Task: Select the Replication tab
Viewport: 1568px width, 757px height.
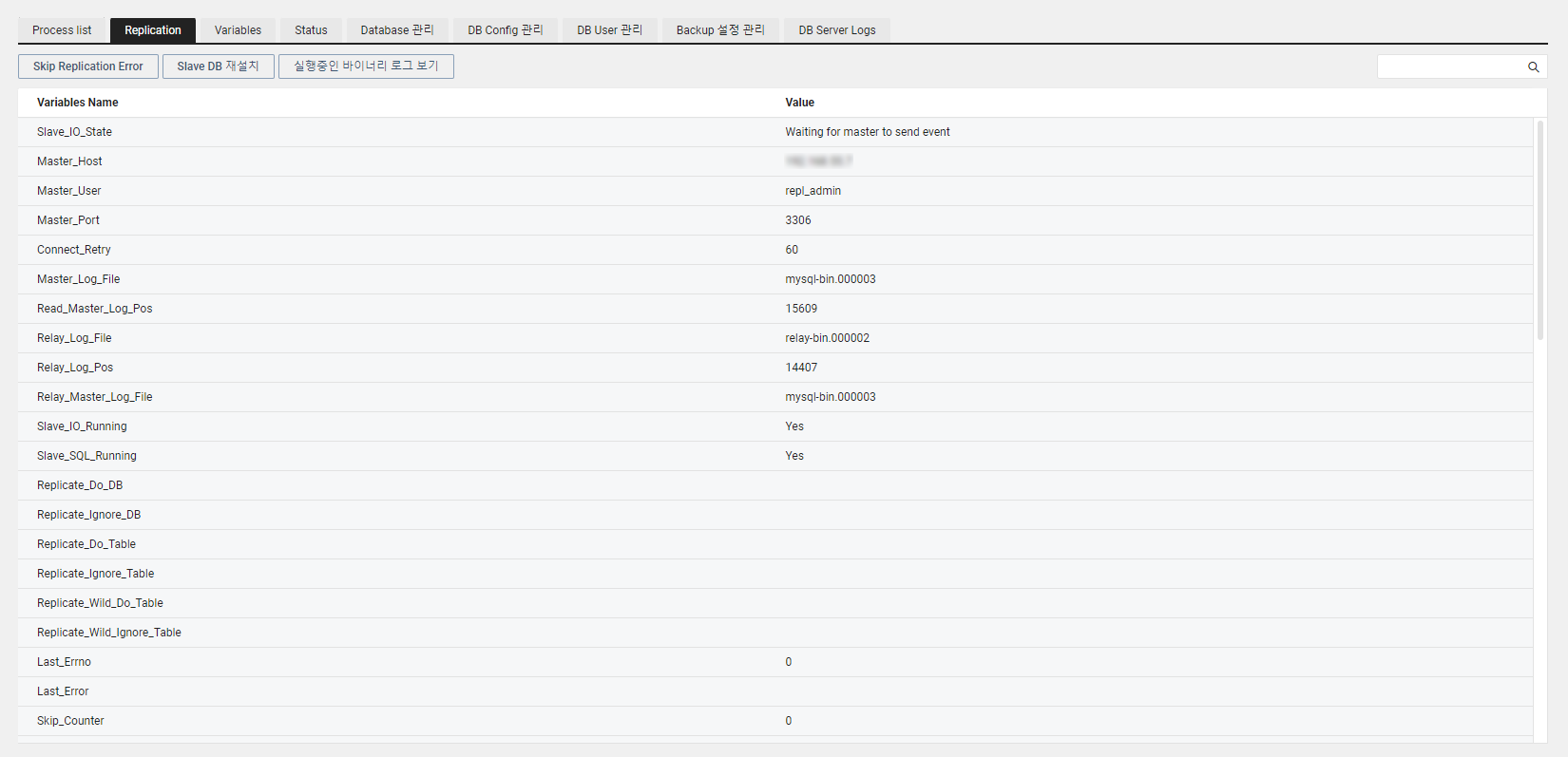Action: (153, 30)
